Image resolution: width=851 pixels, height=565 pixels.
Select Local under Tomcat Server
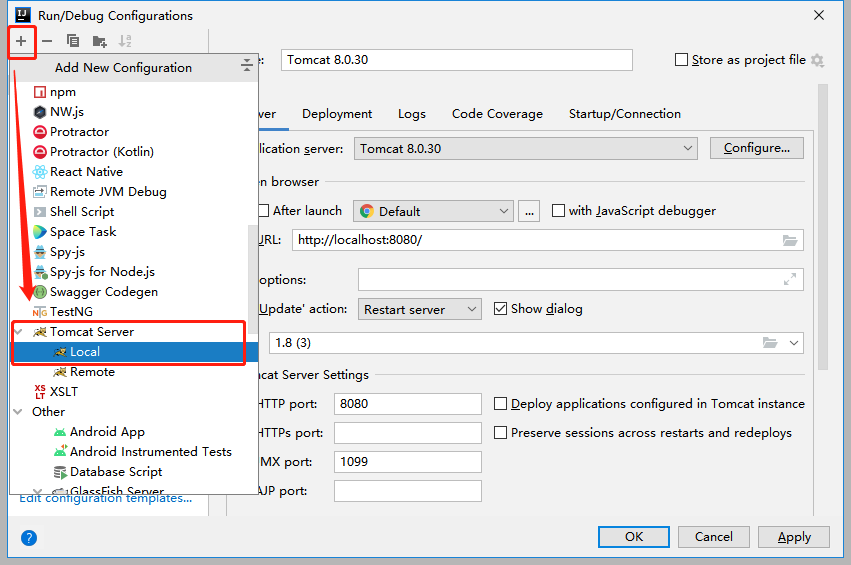pyautogui.click(x=134, y=352)
